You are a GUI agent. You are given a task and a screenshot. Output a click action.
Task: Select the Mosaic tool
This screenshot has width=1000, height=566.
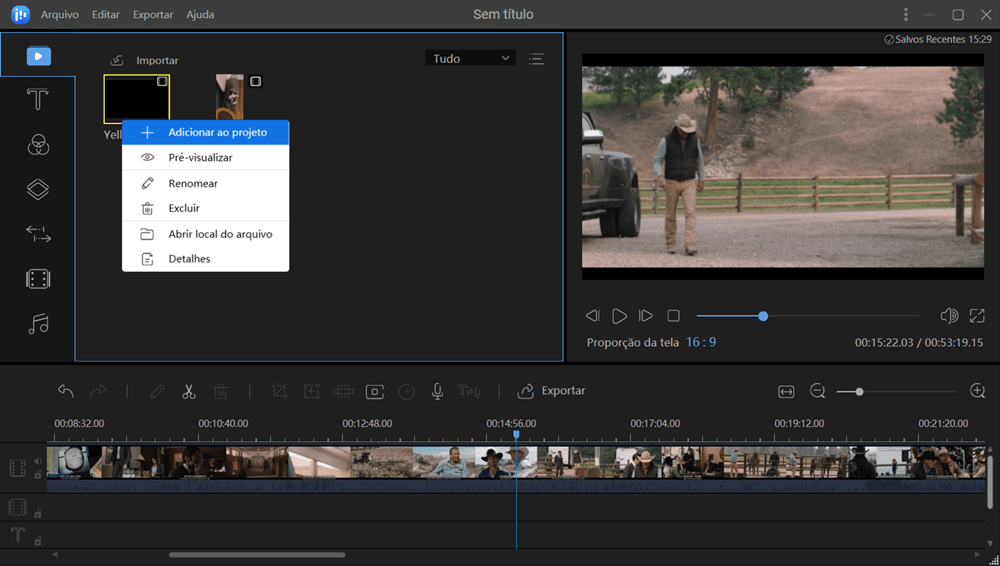[x=343, y=391]
